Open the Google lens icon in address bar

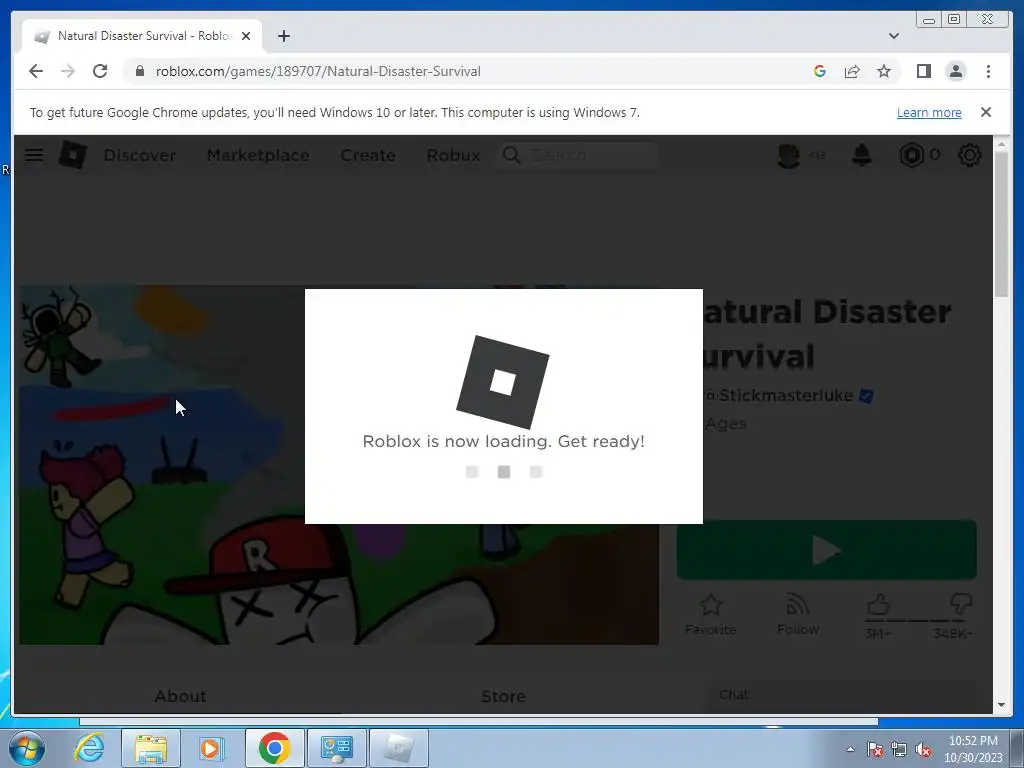coord(820,71)
